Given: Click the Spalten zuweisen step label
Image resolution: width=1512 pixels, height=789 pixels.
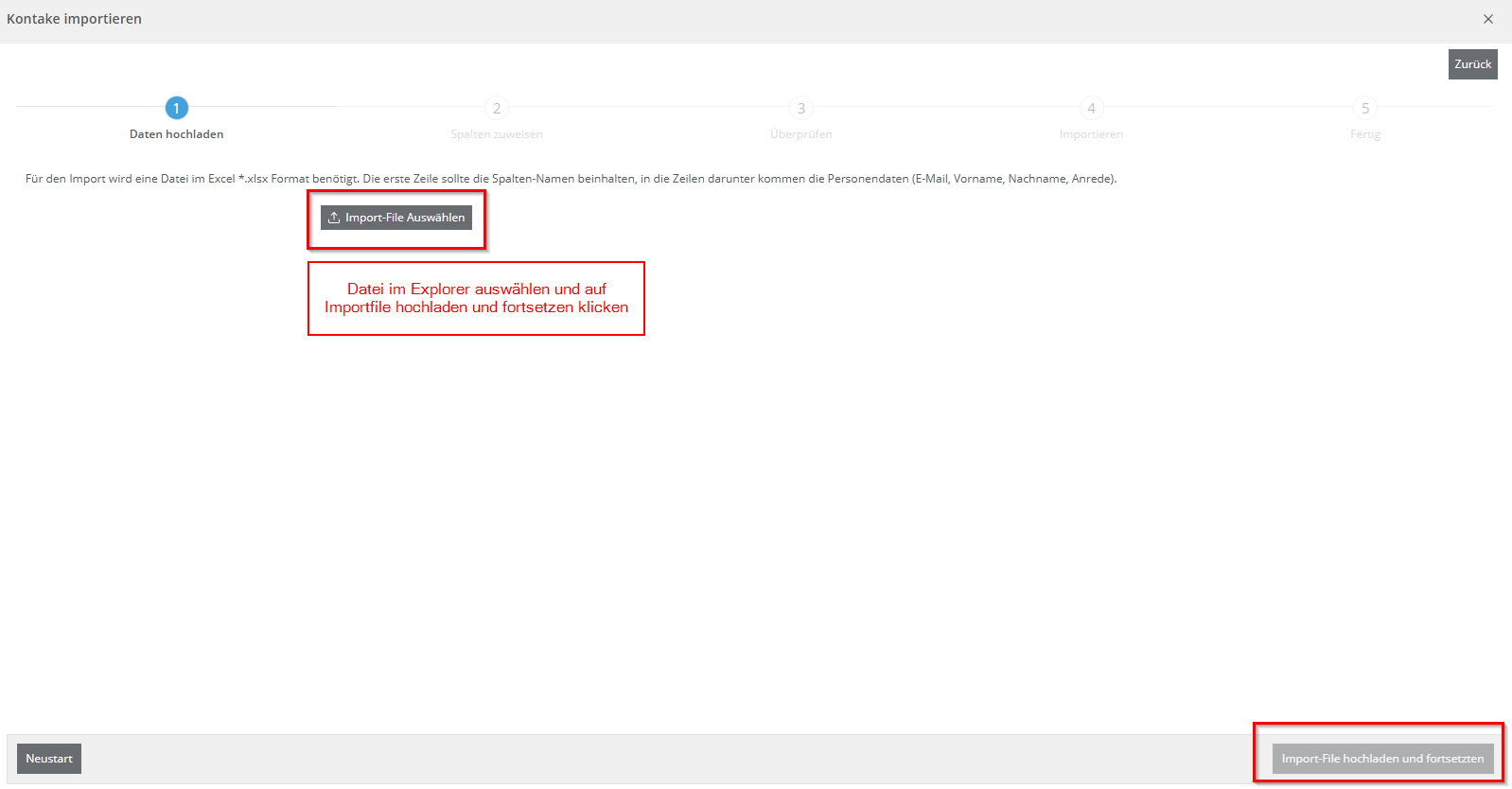Looking at the screenshot, I should 497,134.
